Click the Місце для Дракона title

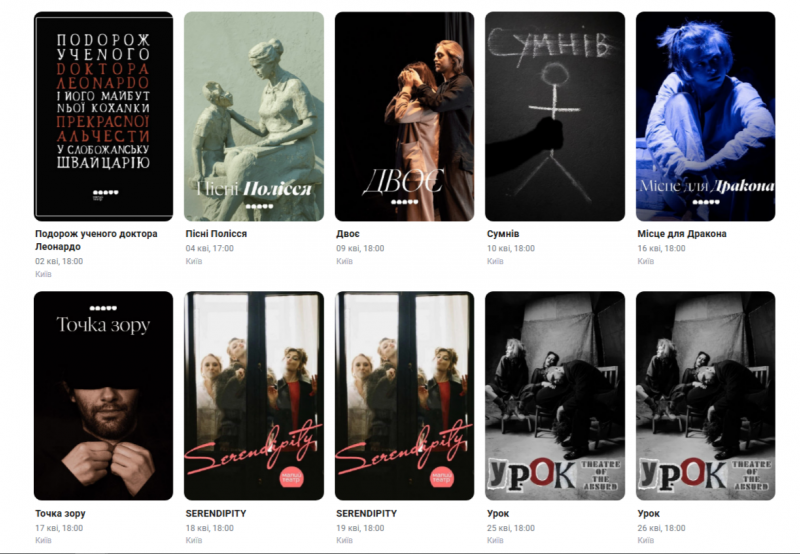682,234
